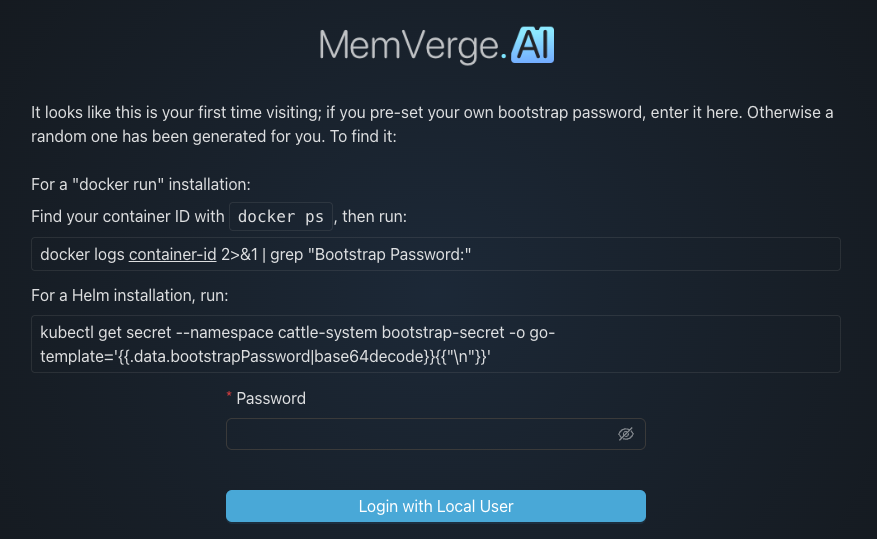
Task: Click the 'For a "docker run" installation:' heading
Action: coord(141,185)
